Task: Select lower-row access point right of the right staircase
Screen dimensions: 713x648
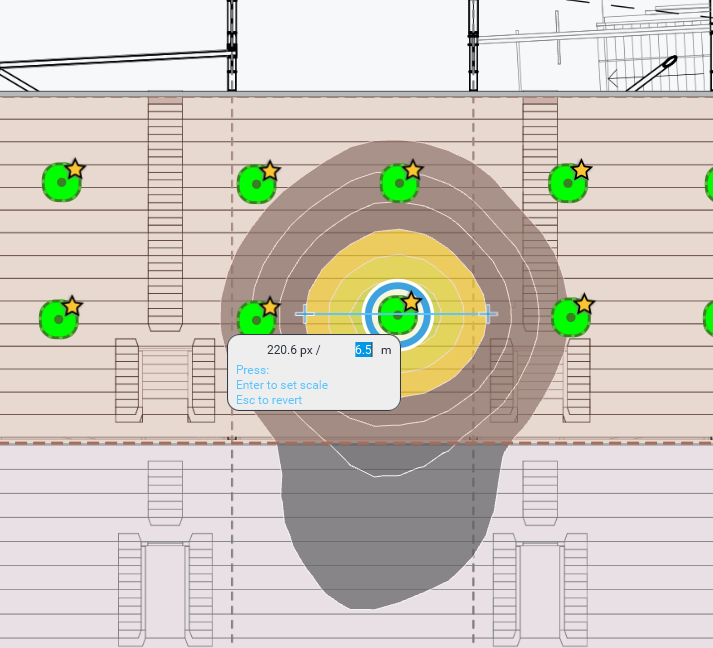Action: coord(571,317)
